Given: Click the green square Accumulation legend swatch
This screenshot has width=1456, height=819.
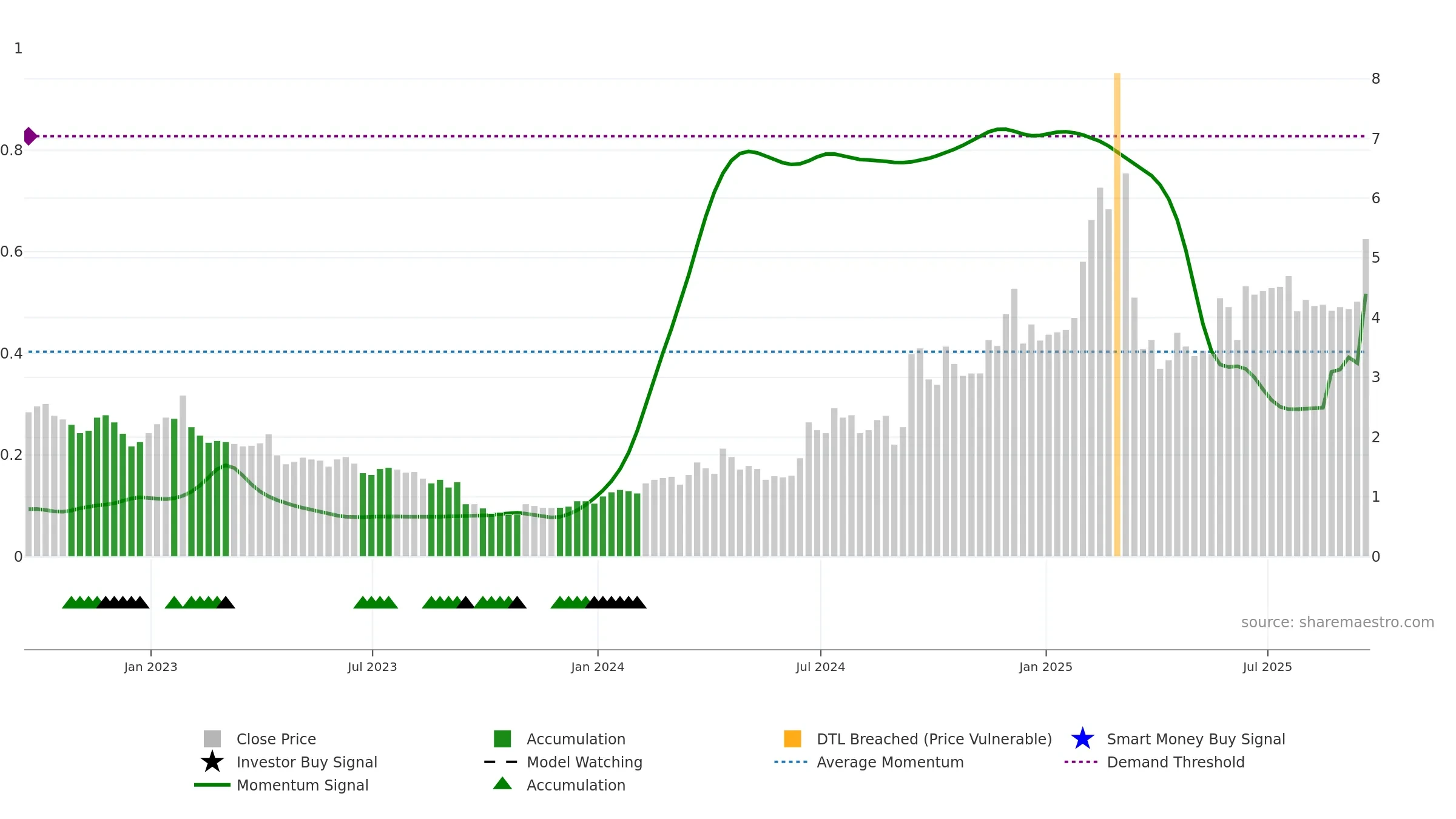Looking at the screenshot, I should [x=502, y=739].
